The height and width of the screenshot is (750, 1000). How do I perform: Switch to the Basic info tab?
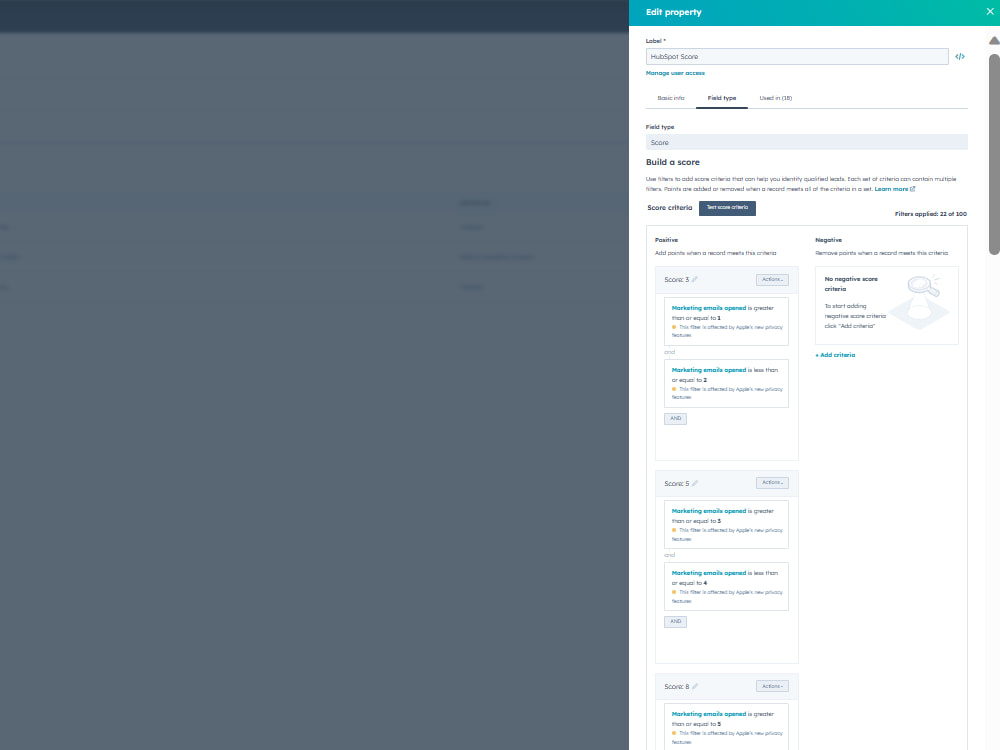coord(671,98)
